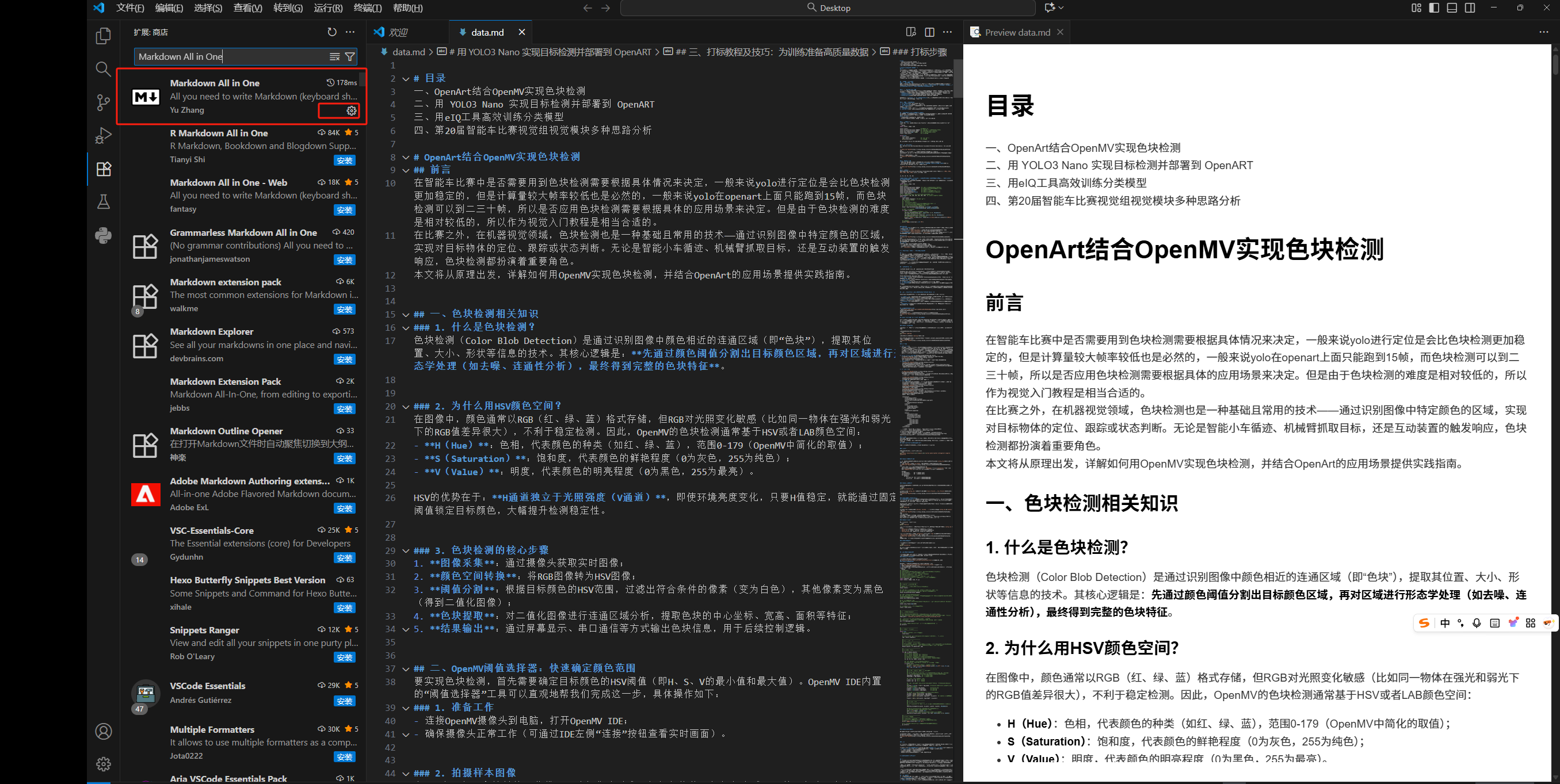Toggle the secondary sidebar visibility
This screenshot has height=784, width=1560.
[x=1470, y=8]
